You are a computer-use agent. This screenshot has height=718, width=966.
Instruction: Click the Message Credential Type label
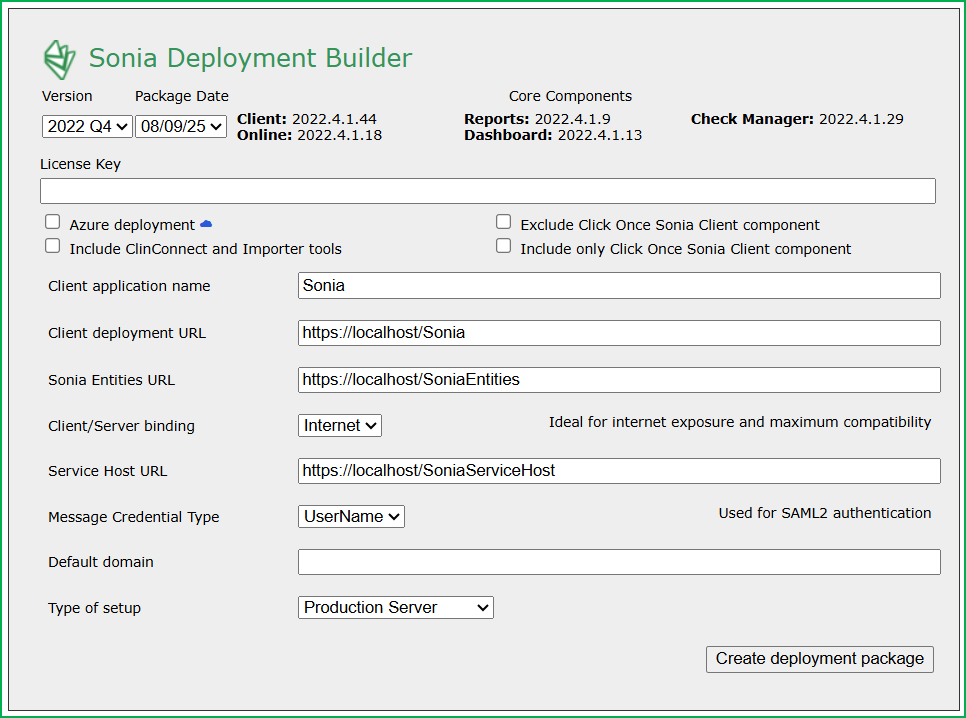134,517
